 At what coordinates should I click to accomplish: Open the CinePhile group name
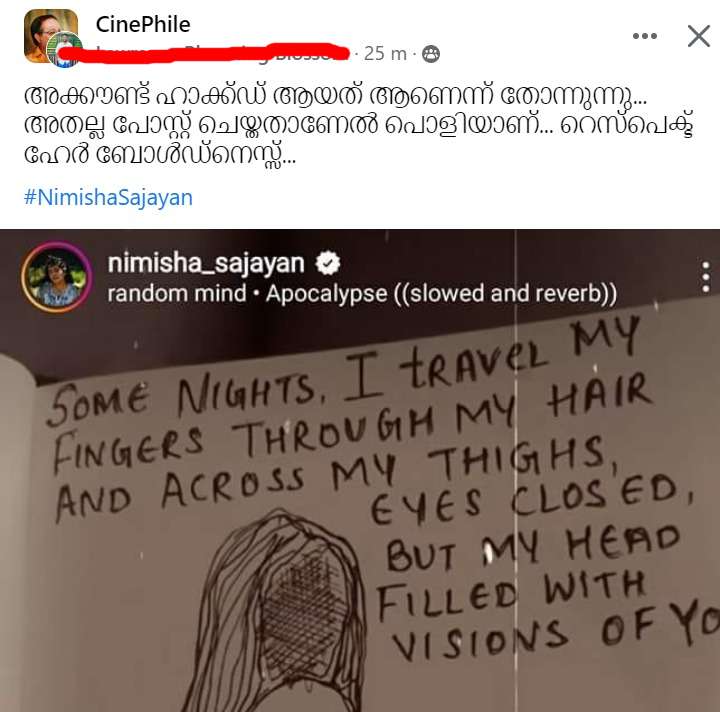pyautogui.click(x=143, y=24)
